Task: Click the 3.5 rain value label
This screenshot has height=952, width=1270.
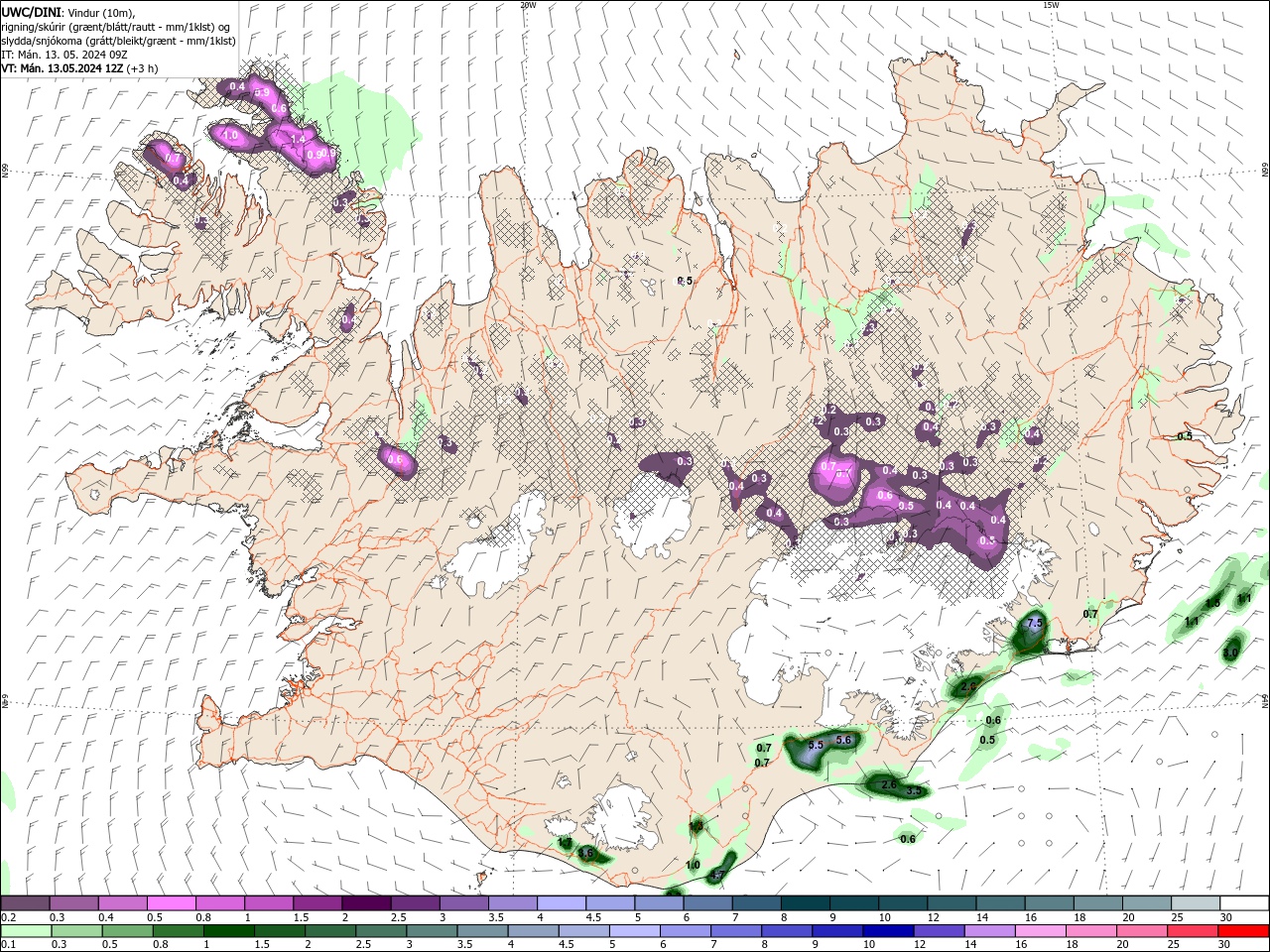Action: (915, 791)
